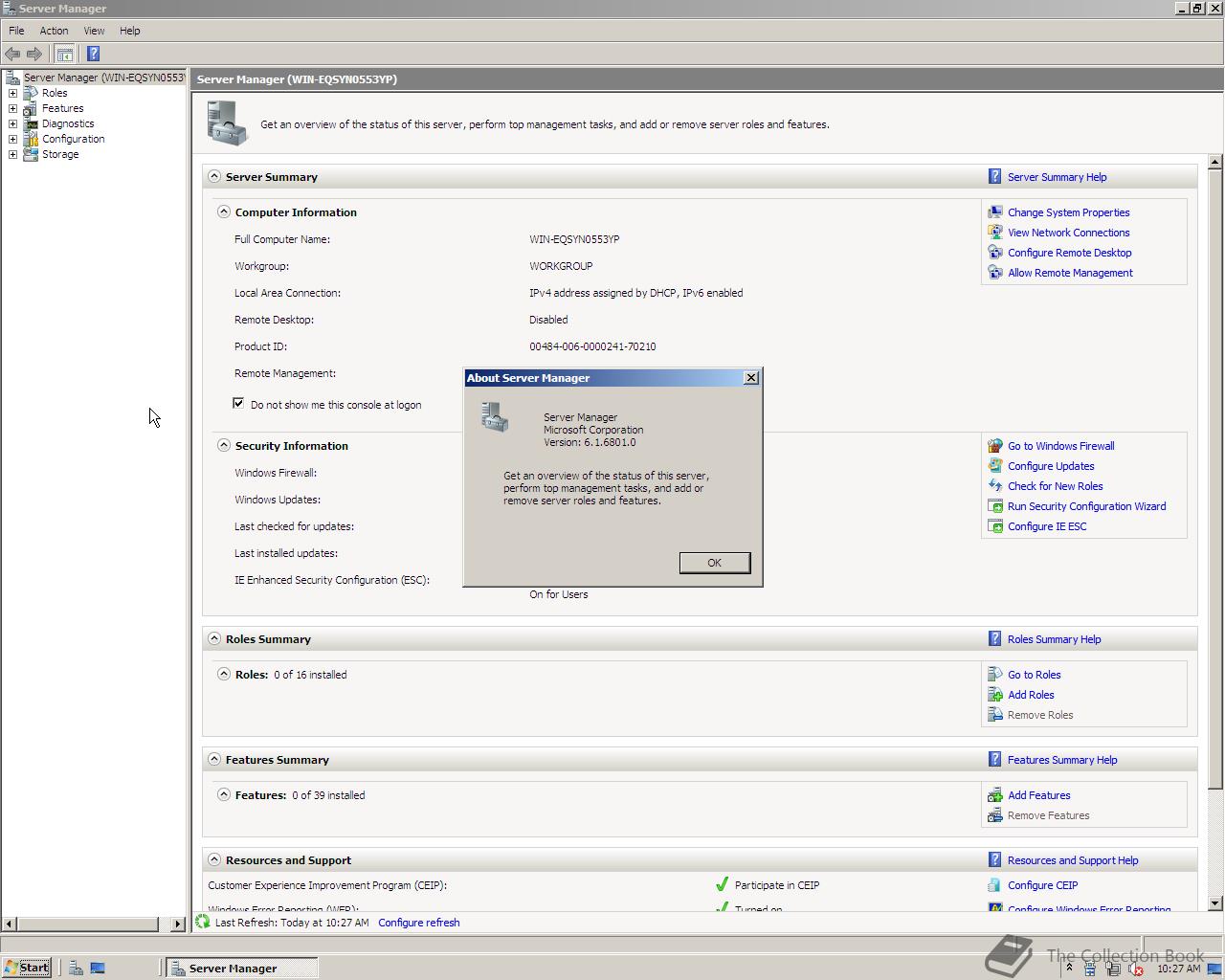Click Show/Hide Console Tree toolbar icon
The image size is (1225, 980).
point(64,54)
